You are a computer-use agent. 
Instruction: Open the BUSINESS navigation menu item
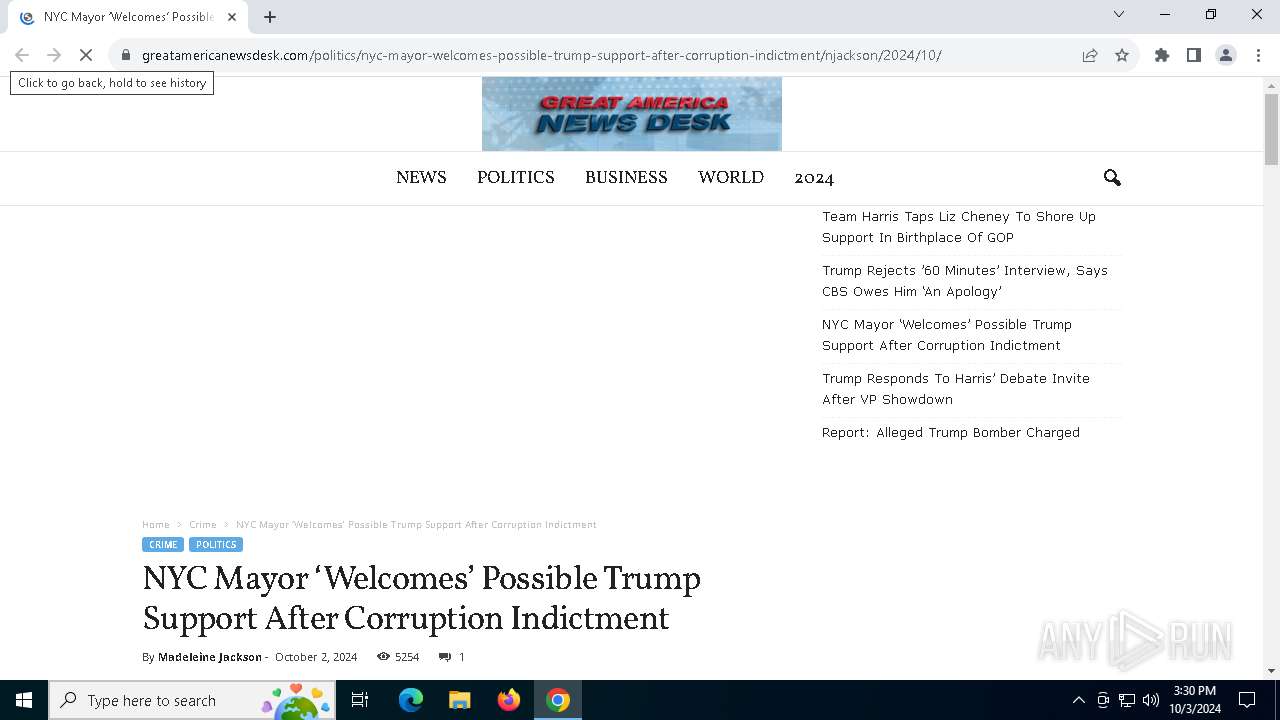626,178
